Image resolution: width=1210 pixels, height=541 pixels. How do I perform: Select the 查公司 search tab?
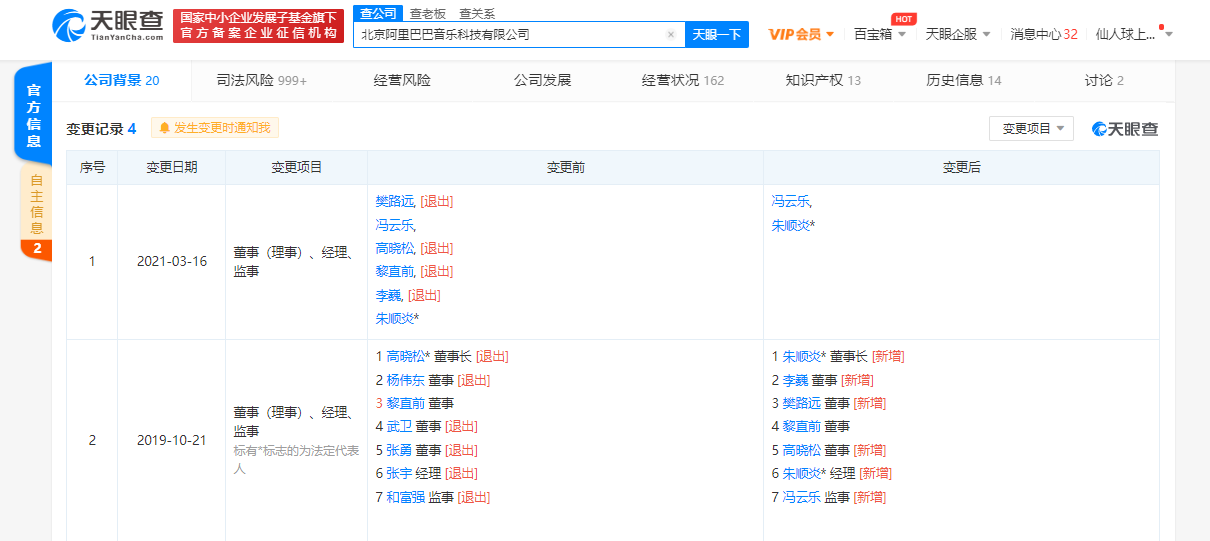378,13
